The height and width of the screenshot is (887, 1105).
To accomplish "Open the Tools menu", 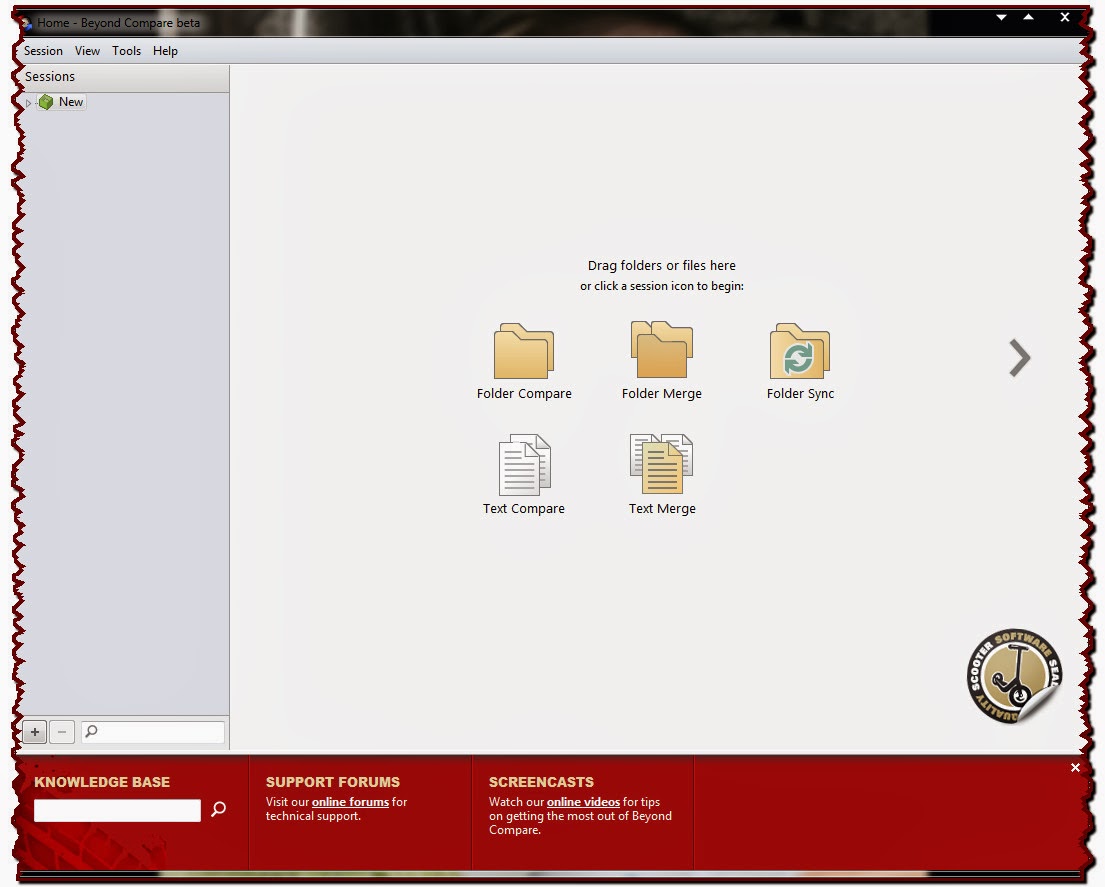I will pyautogui.click(x=126, y=51).
